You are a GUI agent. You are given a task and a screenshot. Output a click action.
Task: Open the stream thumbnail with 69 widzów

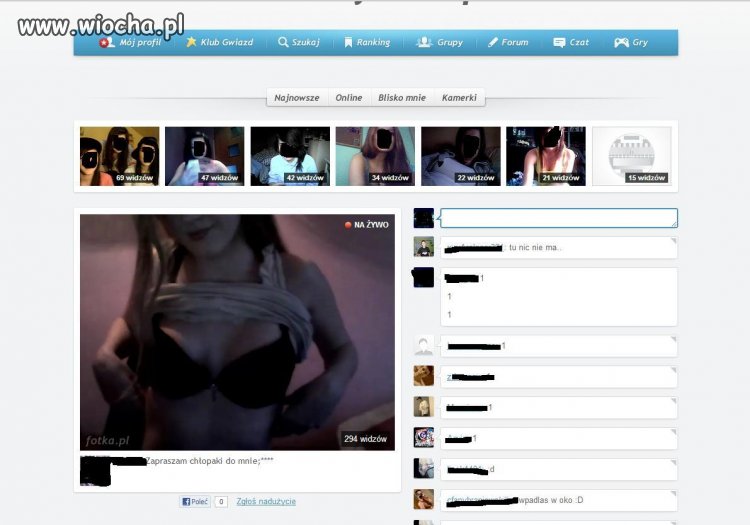click(120, 156)
